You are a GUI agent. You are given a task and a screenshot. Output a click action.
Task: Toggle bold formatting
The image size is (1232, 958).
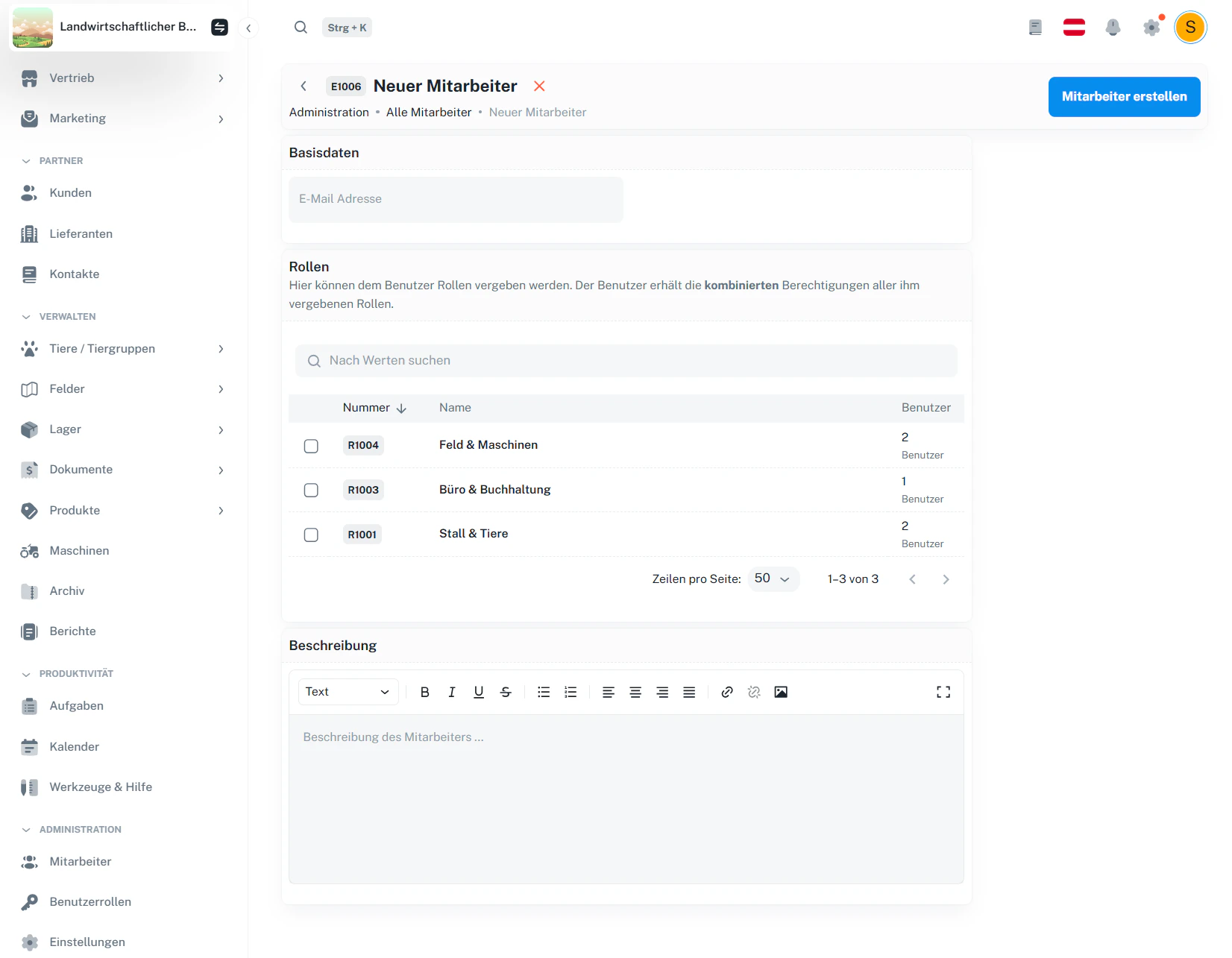(x=424, y=692)
